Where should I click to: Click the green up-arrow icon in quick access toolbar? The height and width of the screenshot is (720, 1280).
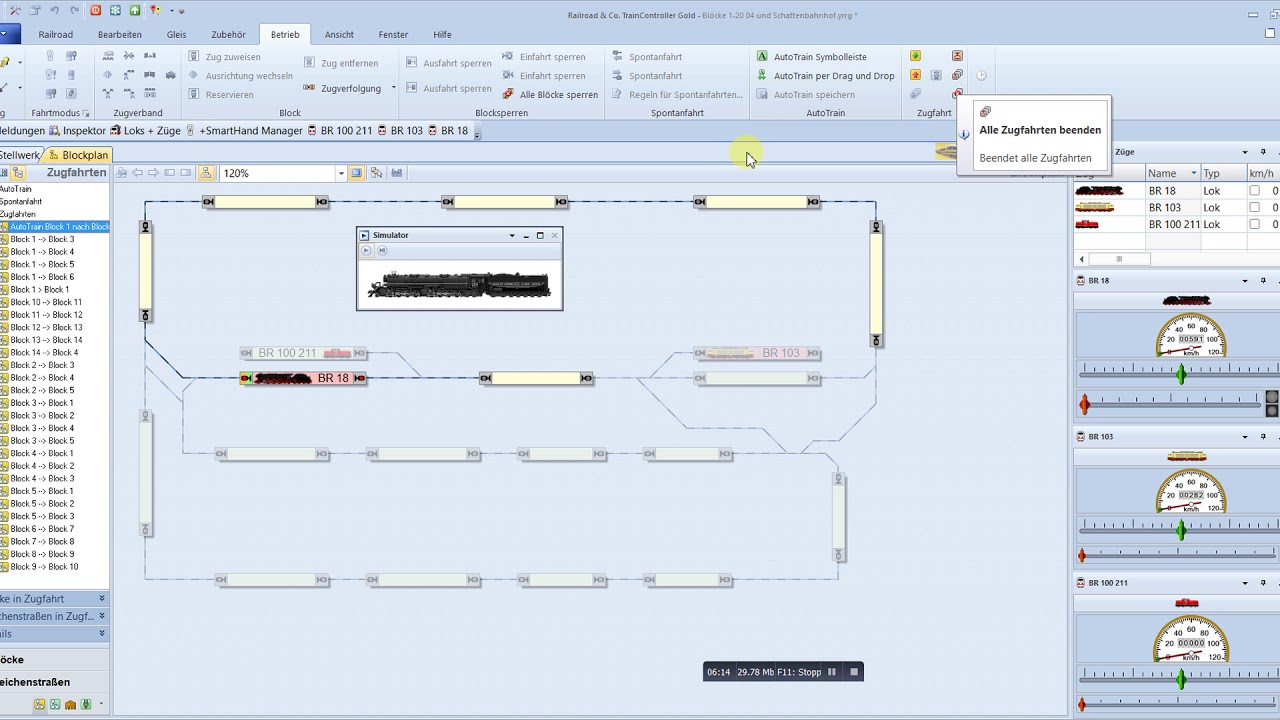coord(134,10)
